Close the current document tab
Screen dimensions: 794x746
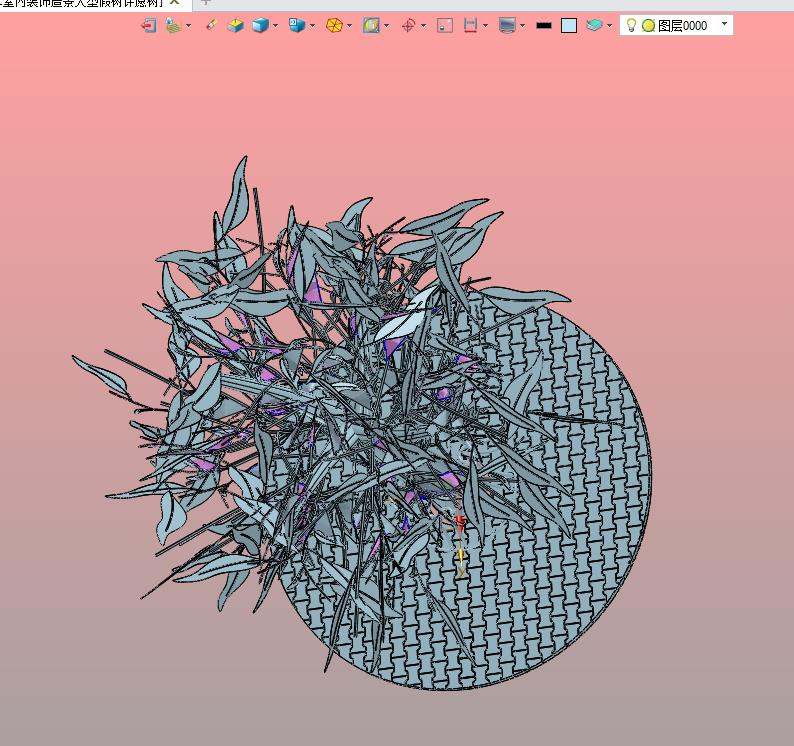coord(174,3)
